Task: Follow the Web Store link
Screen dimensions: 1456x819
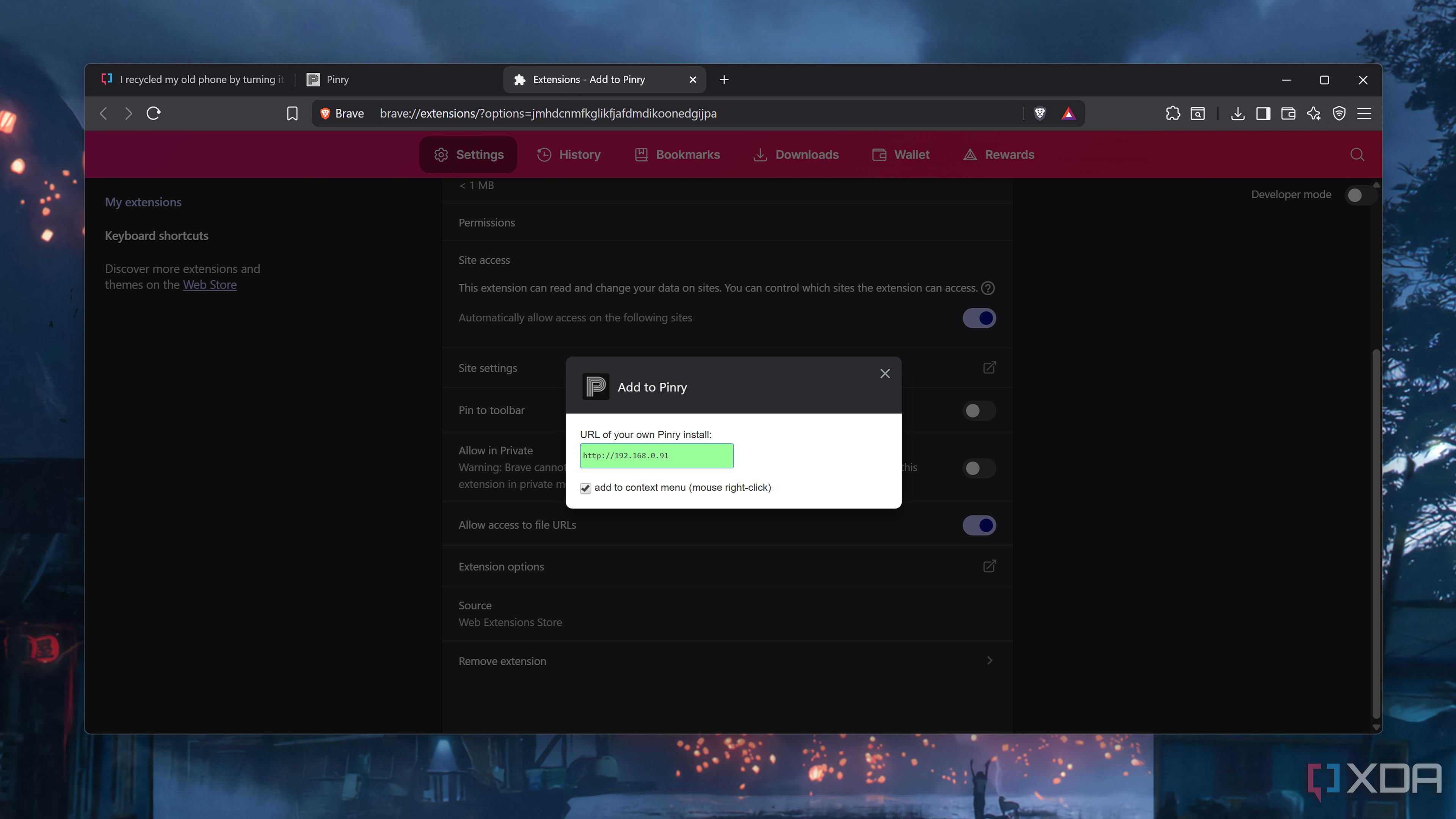Action: pyautogui.click(x=210, y=285)
